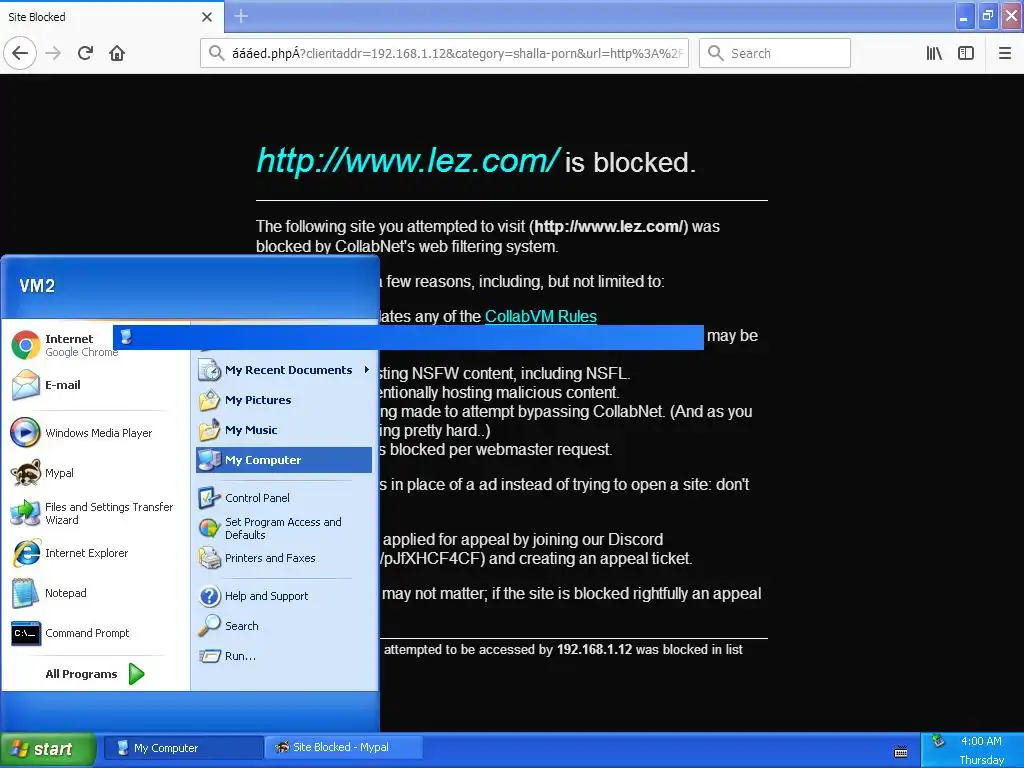The height and width of the screenshot is (768, 1024).
Task: Open Mypal browser from Start menu
Action: [43, 473]
